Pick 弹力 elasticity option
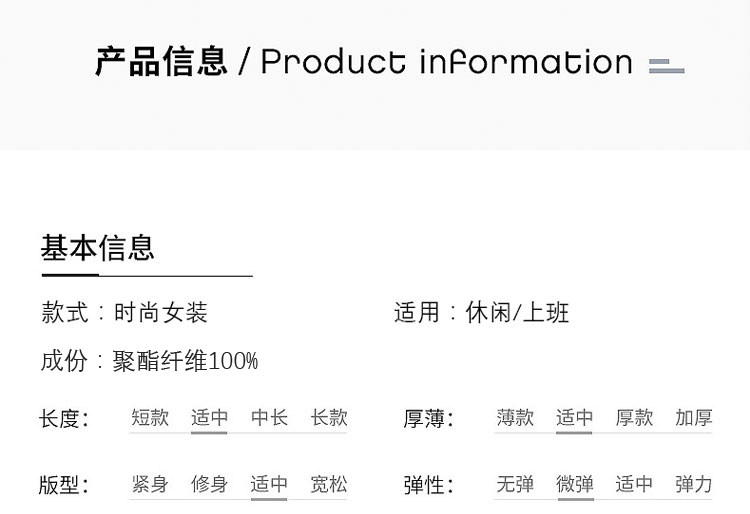750x514 pixels. (x=693, y=485)
